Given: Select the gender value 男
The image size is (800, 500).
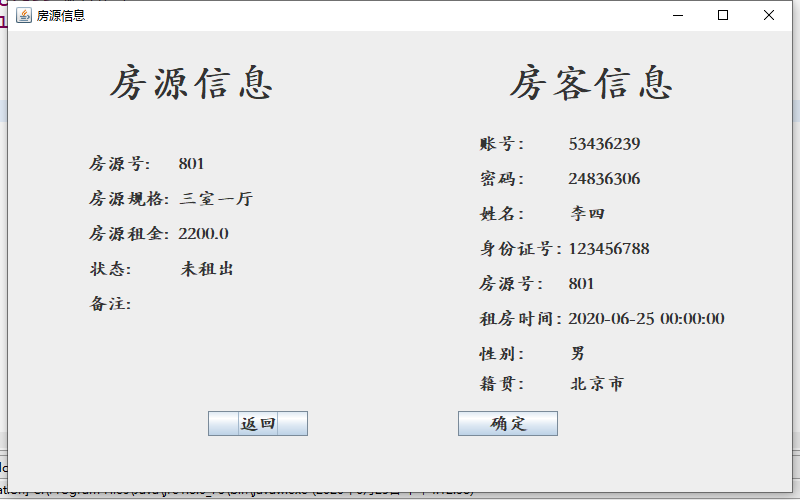Looking at the screenshot, I should [x=578, y=353].
